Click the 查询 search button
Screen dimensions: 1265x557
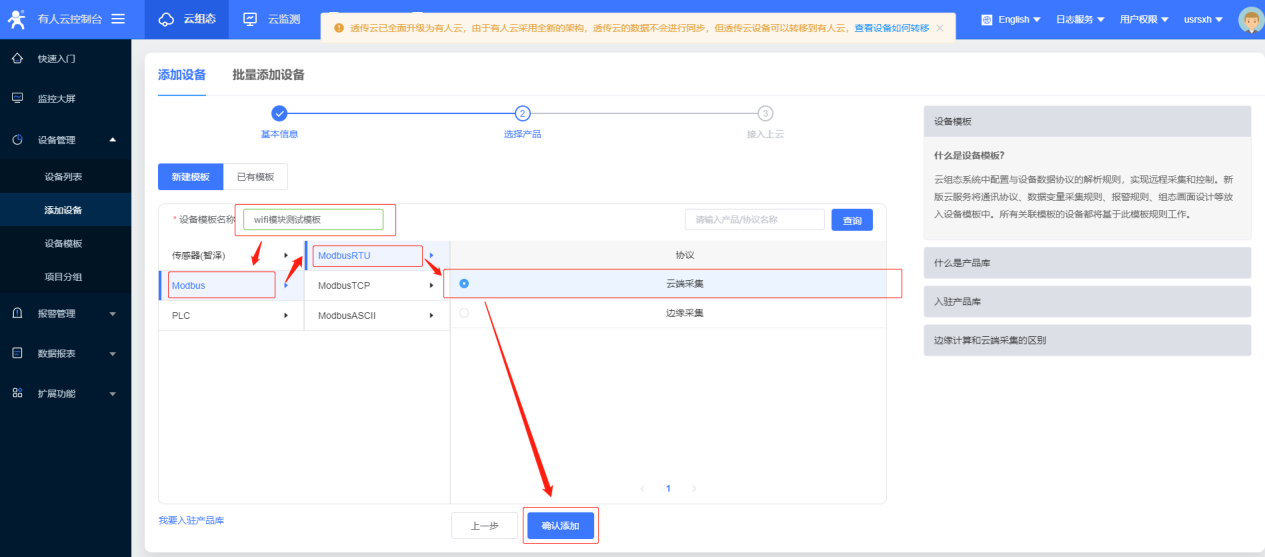[852, 219]
